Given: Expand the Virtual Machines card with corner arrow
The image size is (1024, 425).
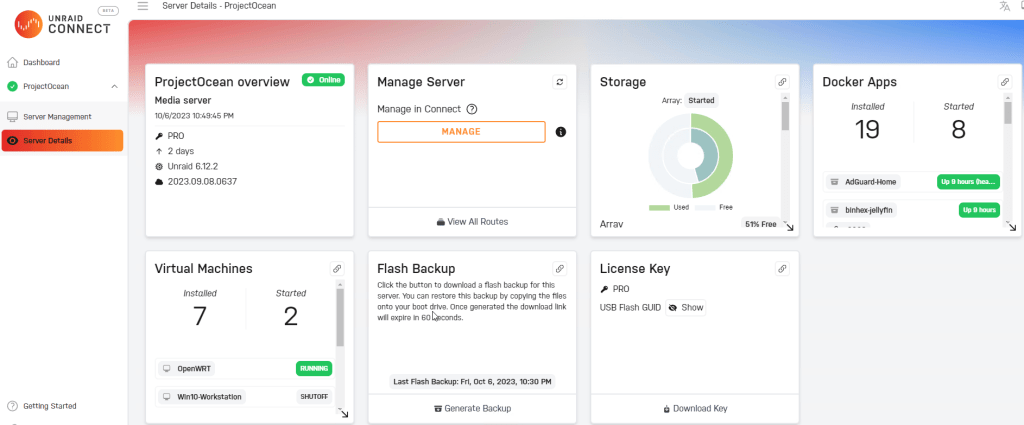Looking at the screenshot, I should click(344, 413).
